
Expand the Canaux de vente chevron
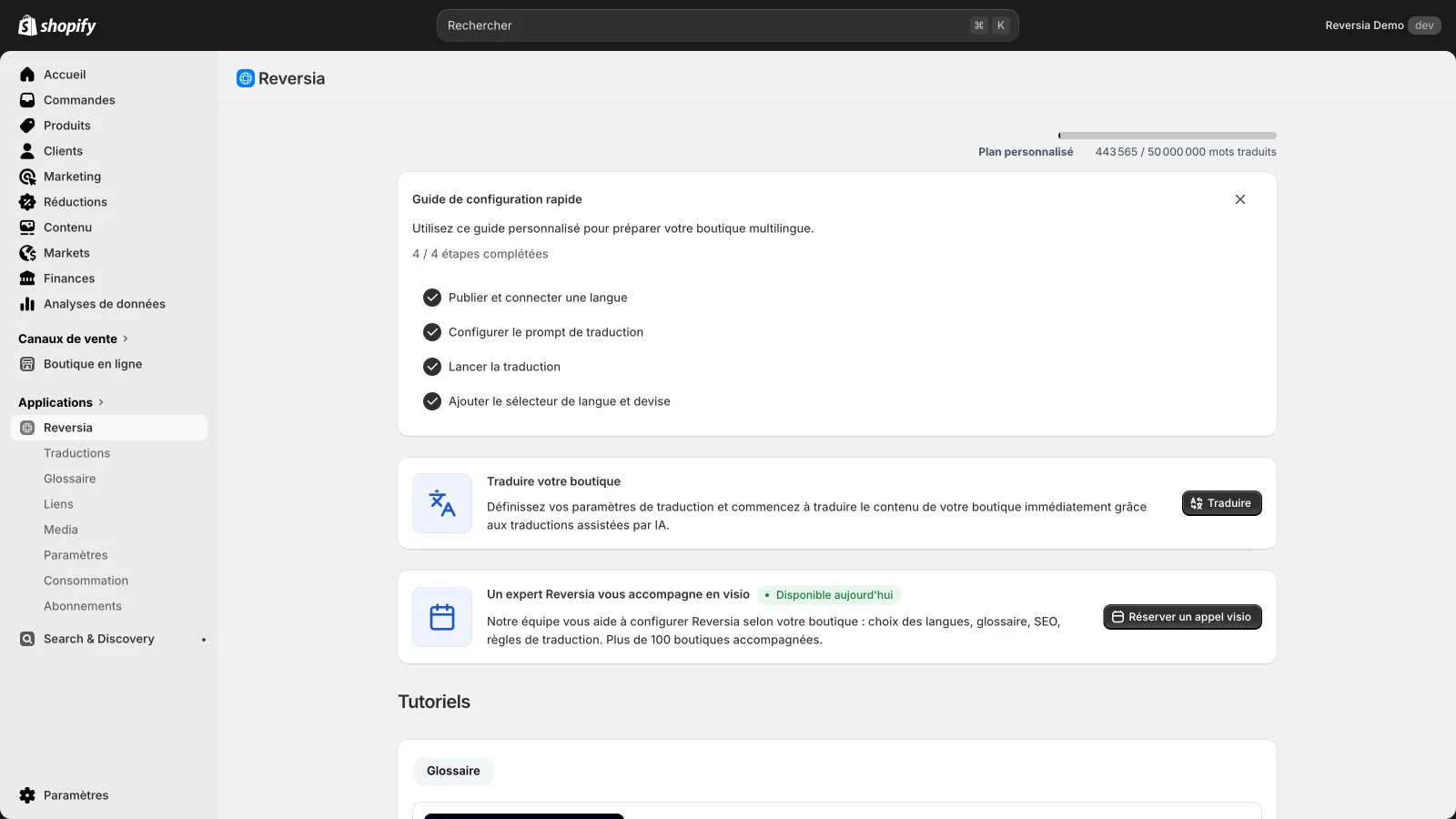[126, 339]
